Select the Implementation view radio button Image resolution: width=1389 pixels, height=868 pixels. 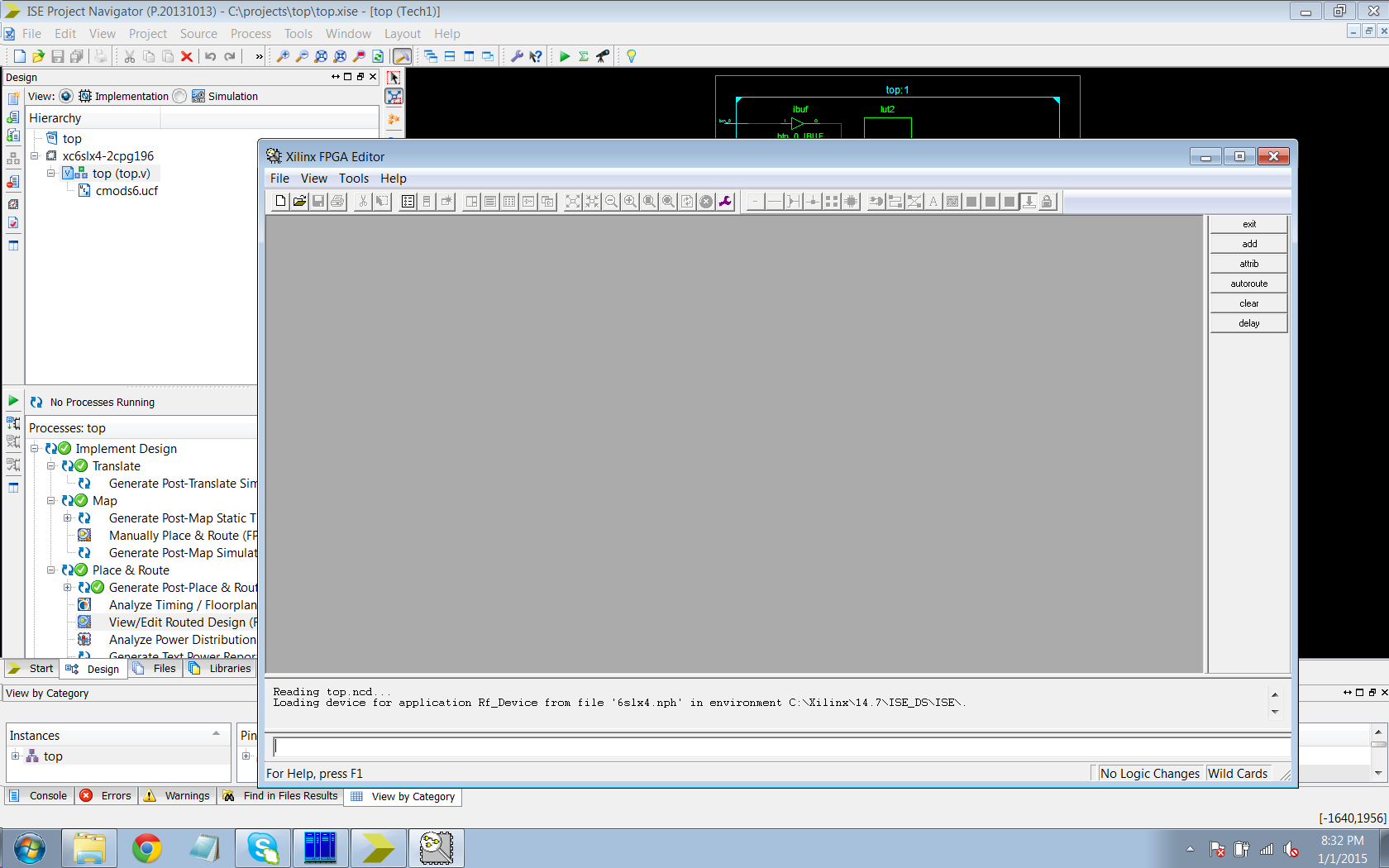[x=66, y=96]
